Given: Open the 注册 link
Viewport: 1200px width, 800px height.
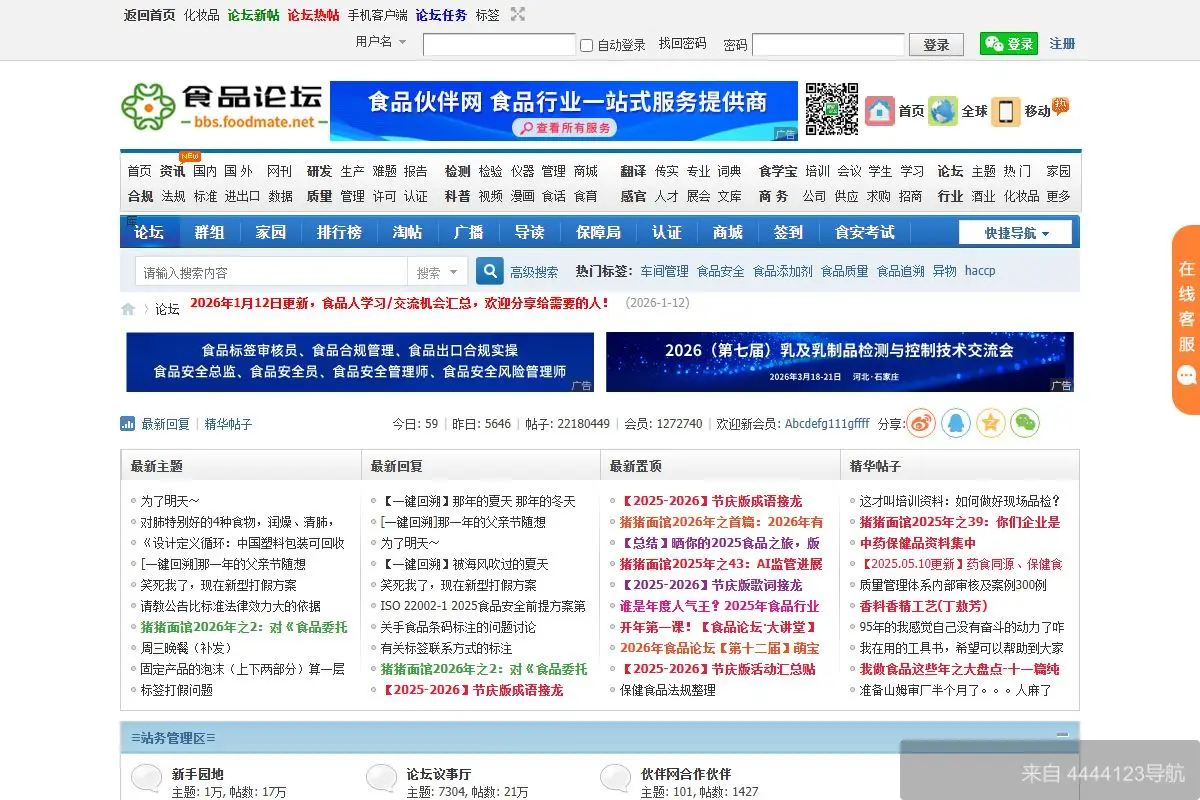Looking at the screenshot, I should coord(1062,44).
